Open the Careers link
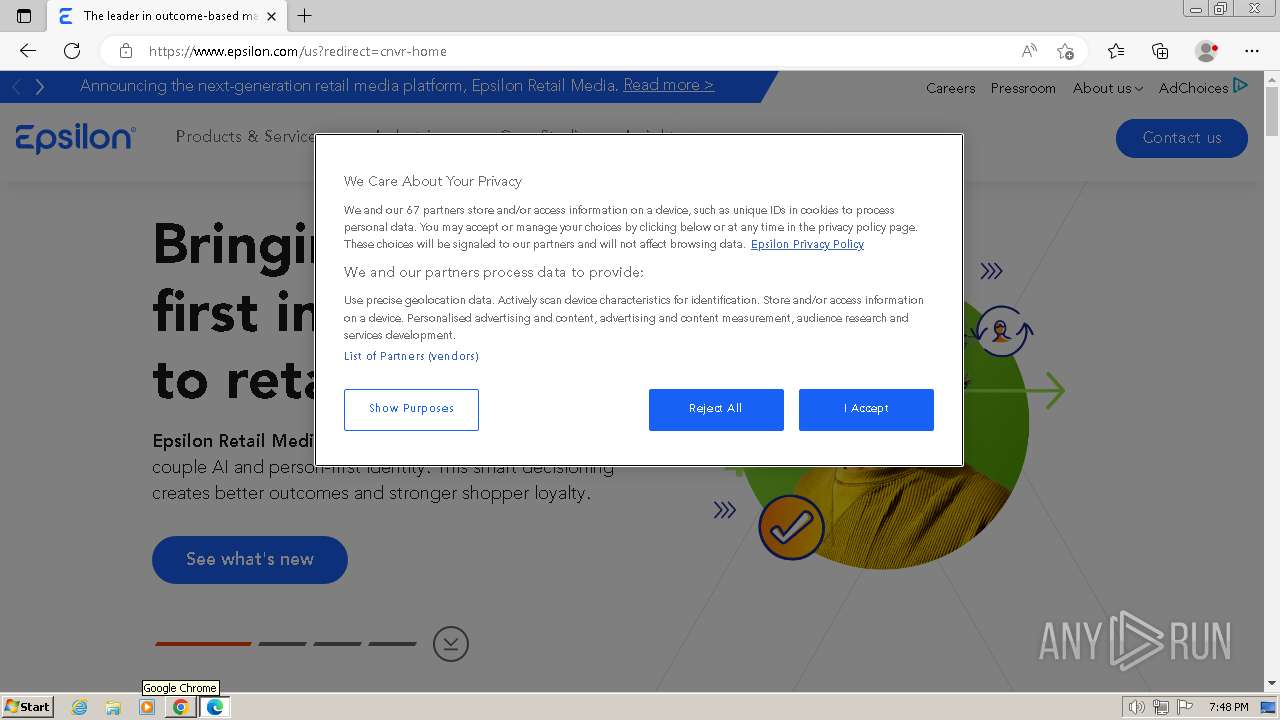 (950, 88)
